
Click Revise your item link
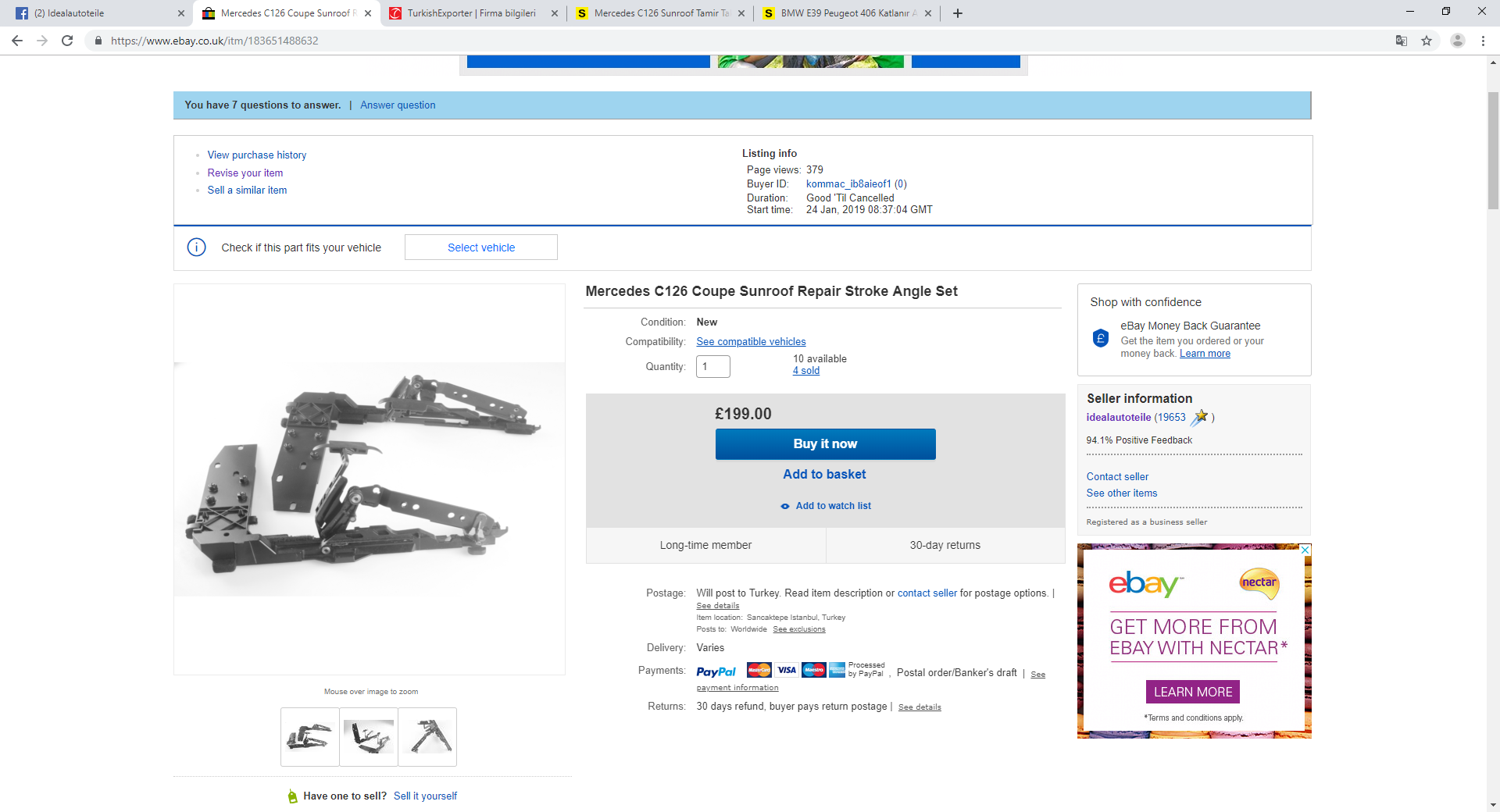[245, 173]
